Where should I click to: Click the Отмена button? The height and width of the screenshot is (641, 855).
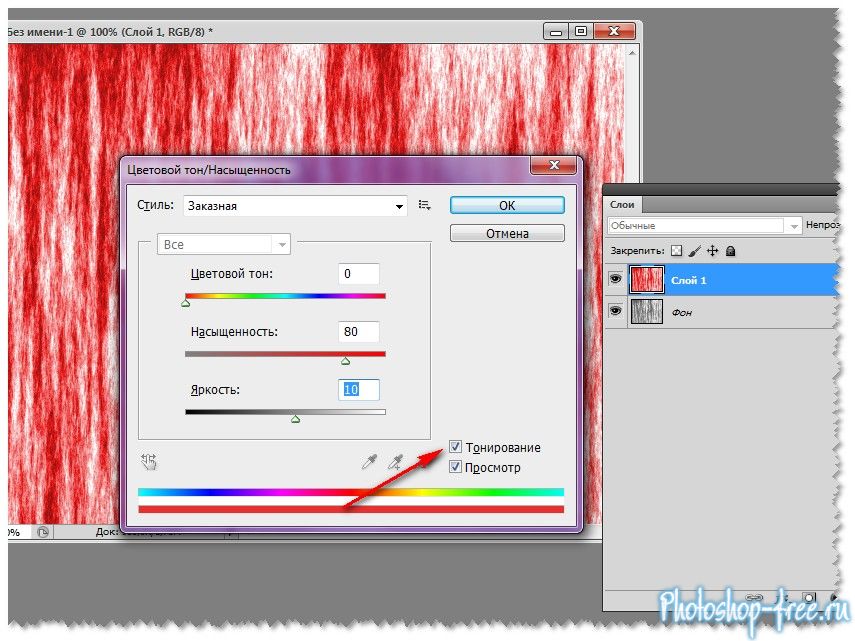point(507,233)
